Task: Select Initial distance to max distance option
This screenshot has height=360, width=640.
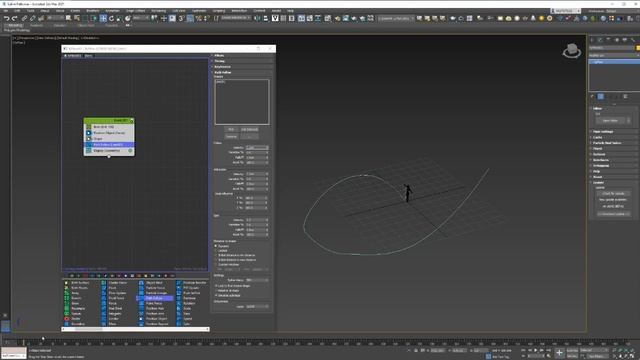Action: pyautogui.click(x=216, y=260)
